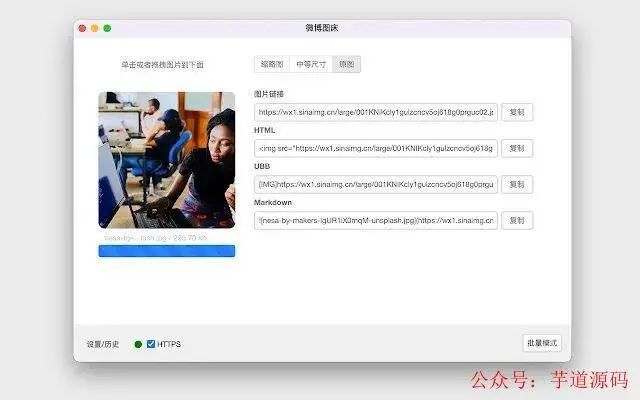Screen dimensions: 640x400
Task: Focus the HTML img src field
Action: (376, 148)
